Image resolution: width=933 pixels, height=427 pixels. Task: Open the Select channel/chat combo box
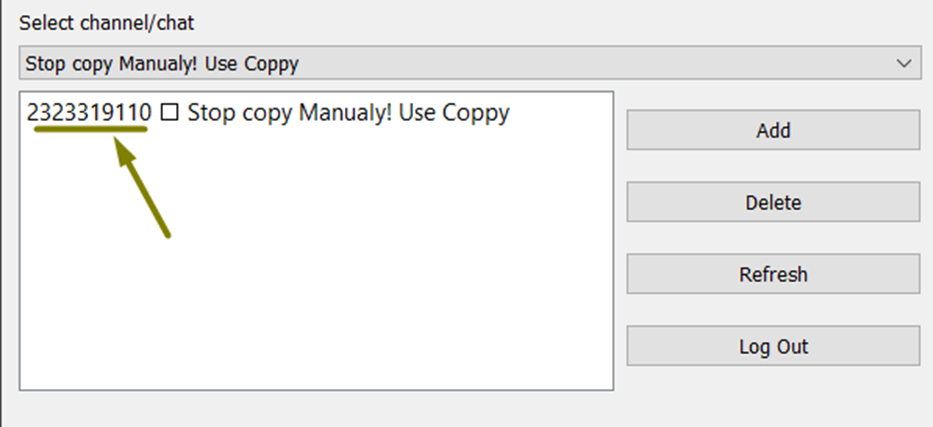point(468,64)
